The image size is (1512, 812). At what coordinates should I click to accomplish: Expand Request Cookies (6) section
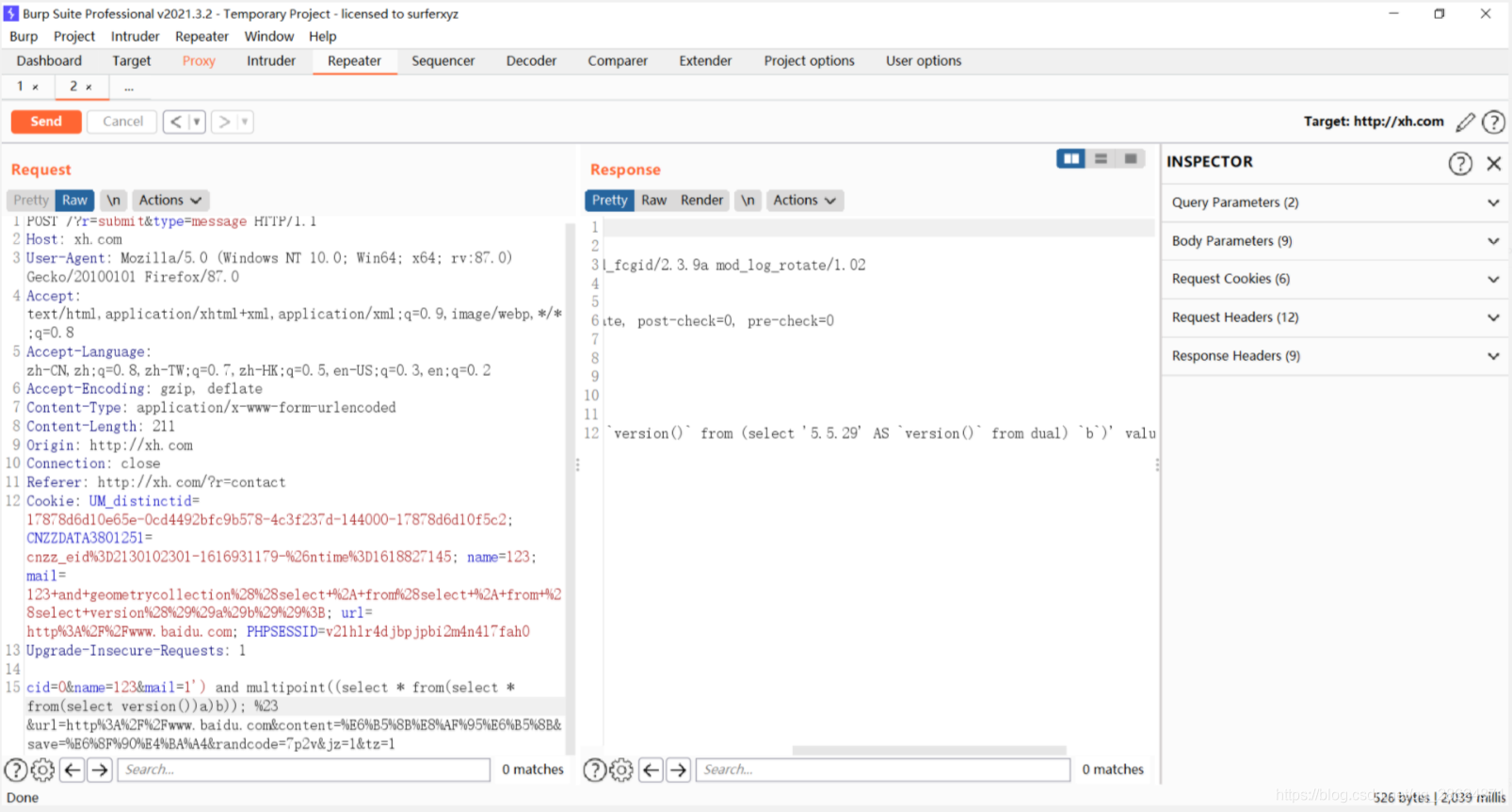click(x=1336, y=279)
